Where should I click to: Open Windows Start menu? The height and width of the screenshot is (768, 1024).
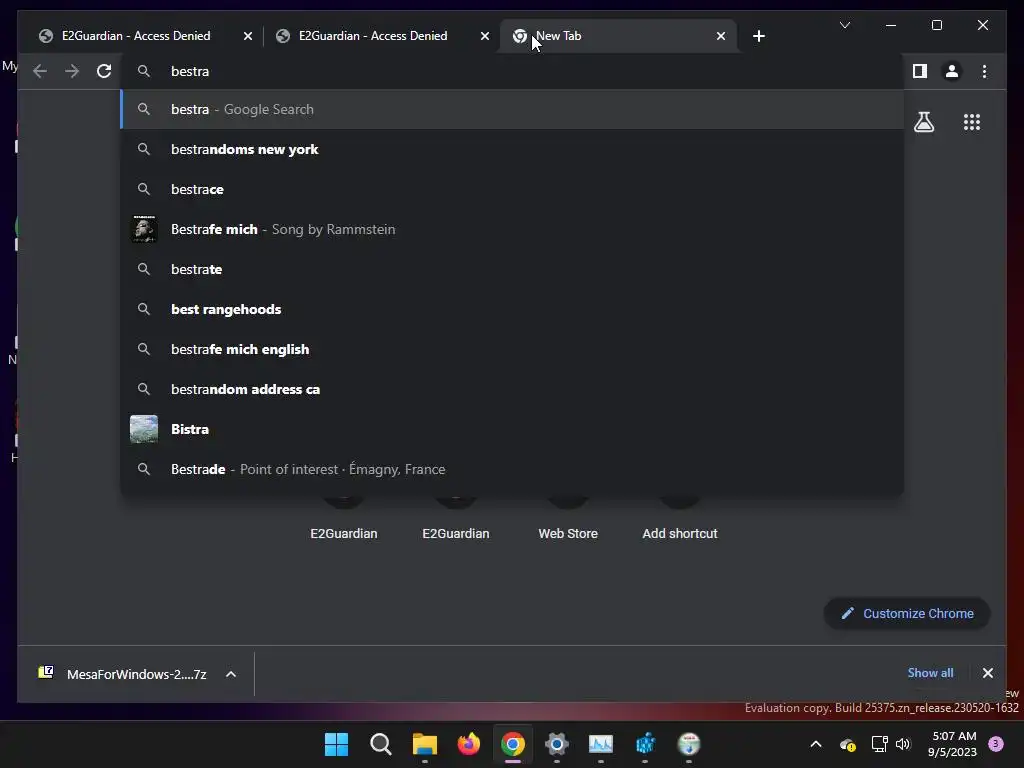[x=336, y=744]
